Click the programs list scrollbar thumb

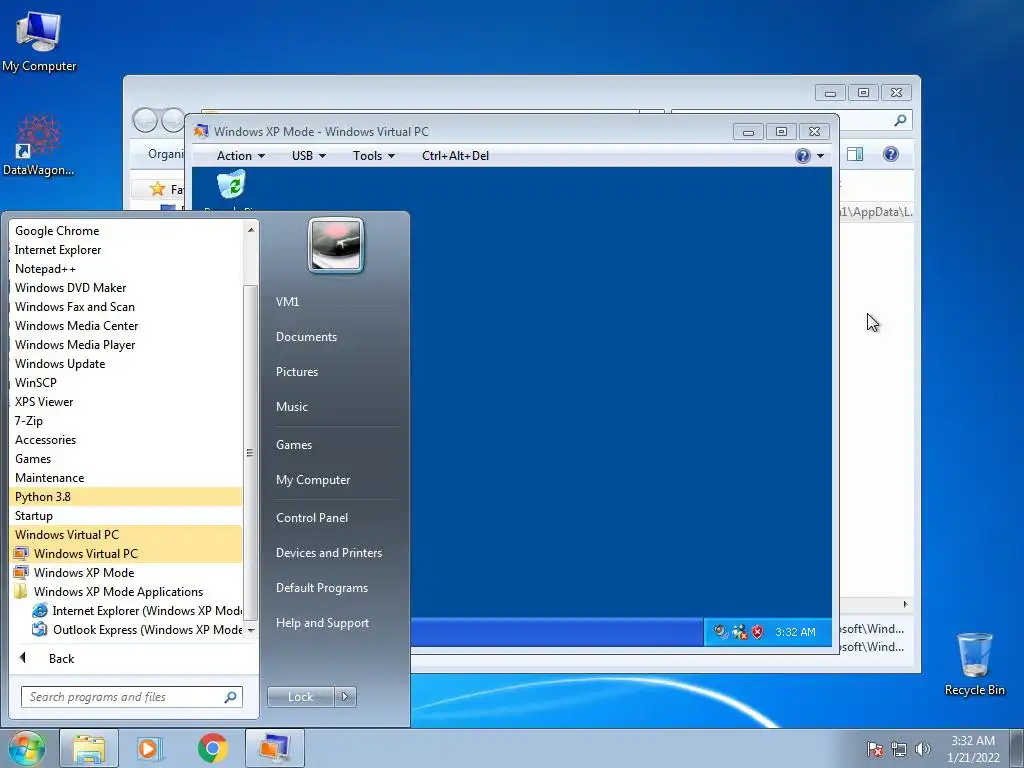coord(250,452)
